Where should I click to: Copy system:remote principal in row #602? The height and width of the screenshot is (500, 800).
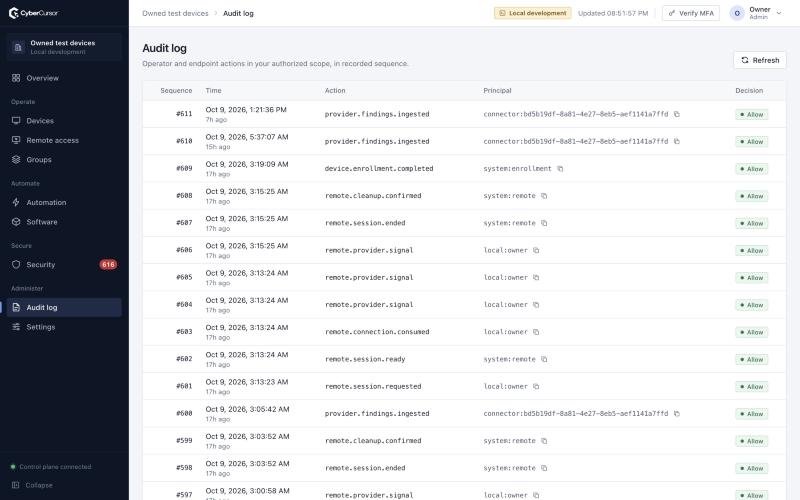pos(544,359)
